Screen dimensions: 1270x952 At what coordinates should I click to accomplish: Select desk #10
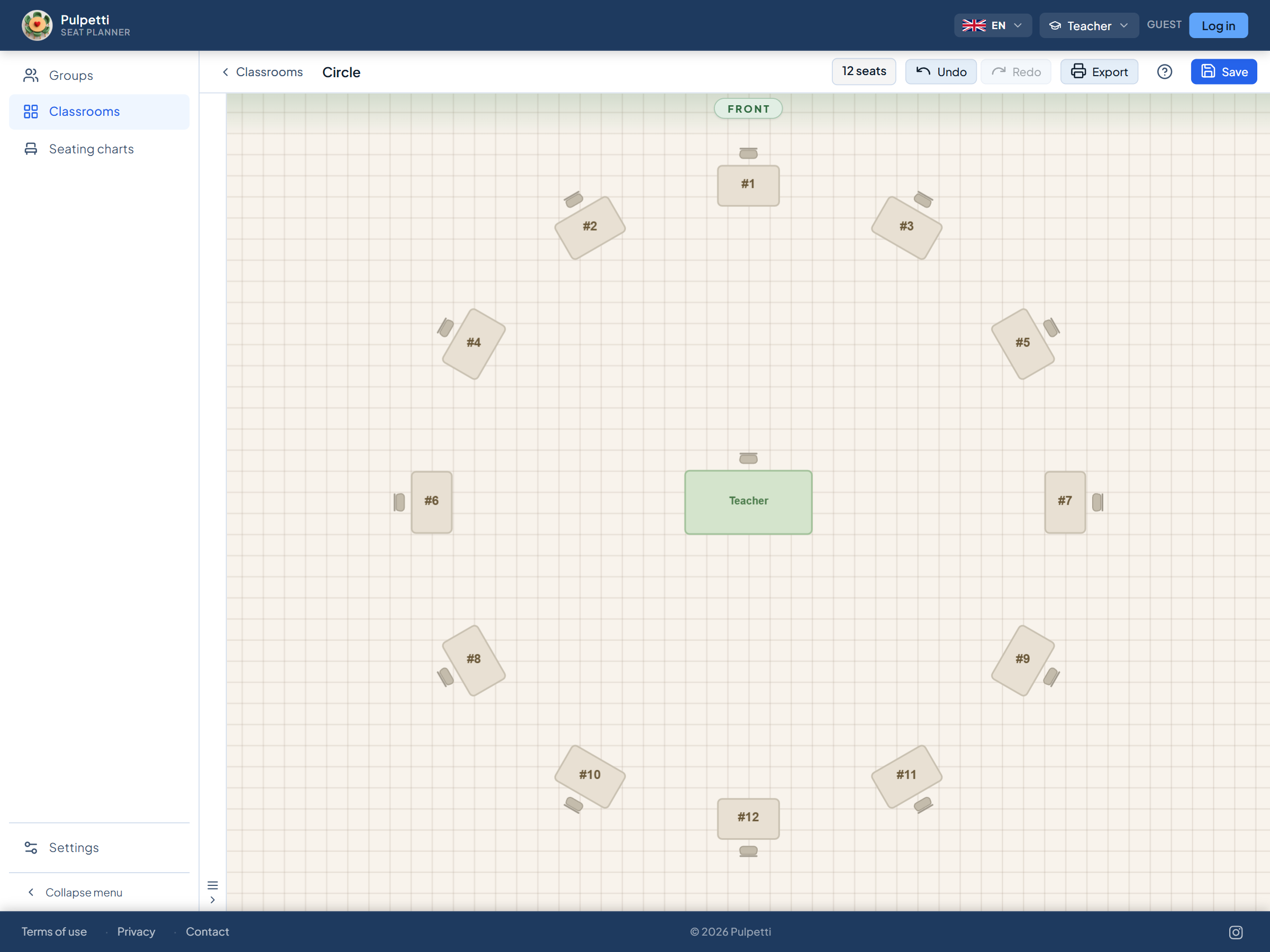click(589, 776)
